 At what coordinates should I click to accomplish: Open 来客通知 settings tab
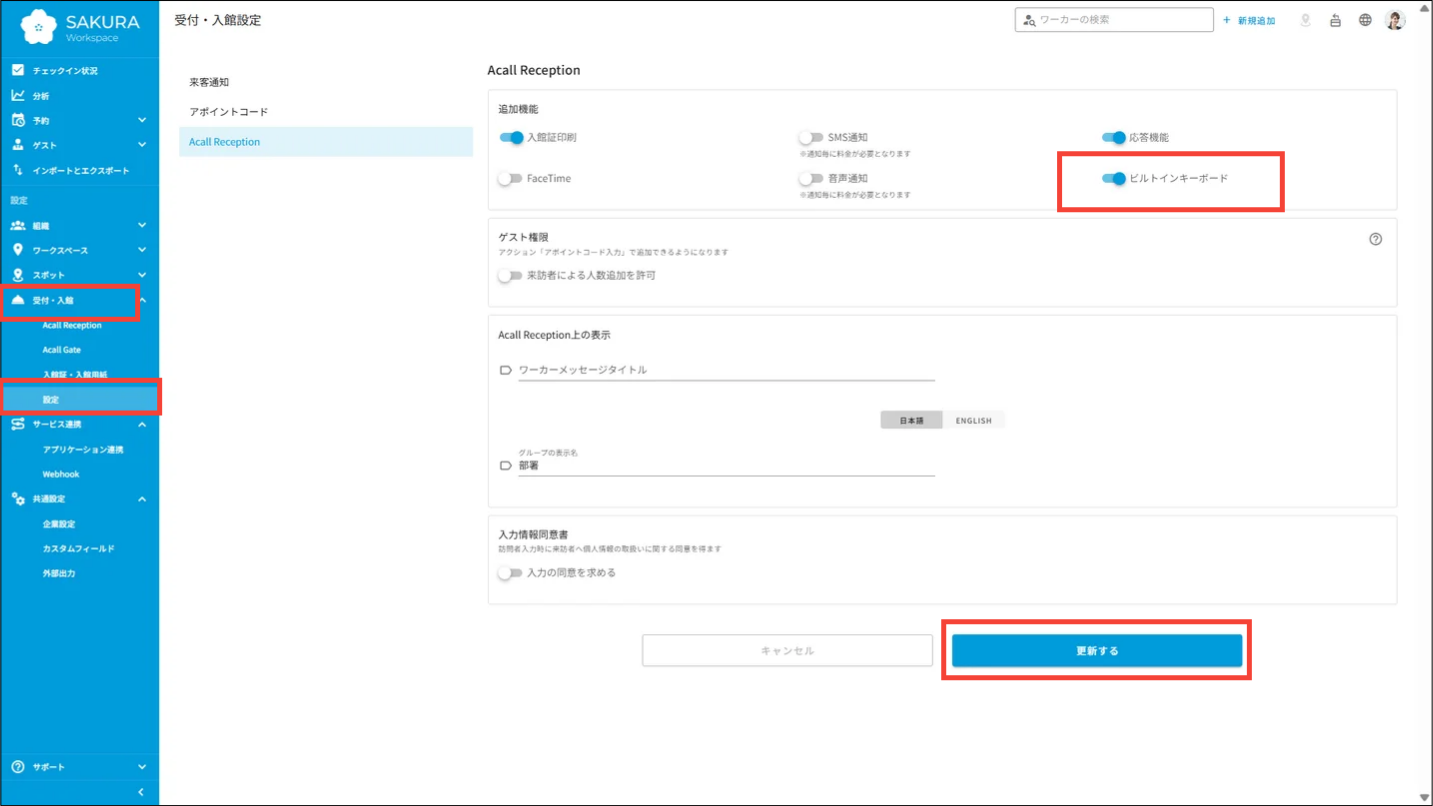326,82
